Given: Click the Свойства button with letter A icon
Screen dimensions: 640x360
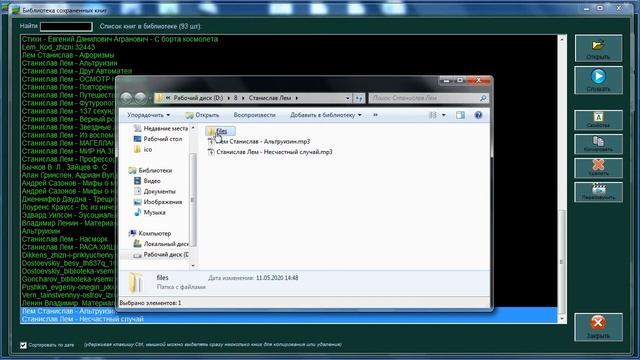Looking at the screenshot, I should coord(598,120).
